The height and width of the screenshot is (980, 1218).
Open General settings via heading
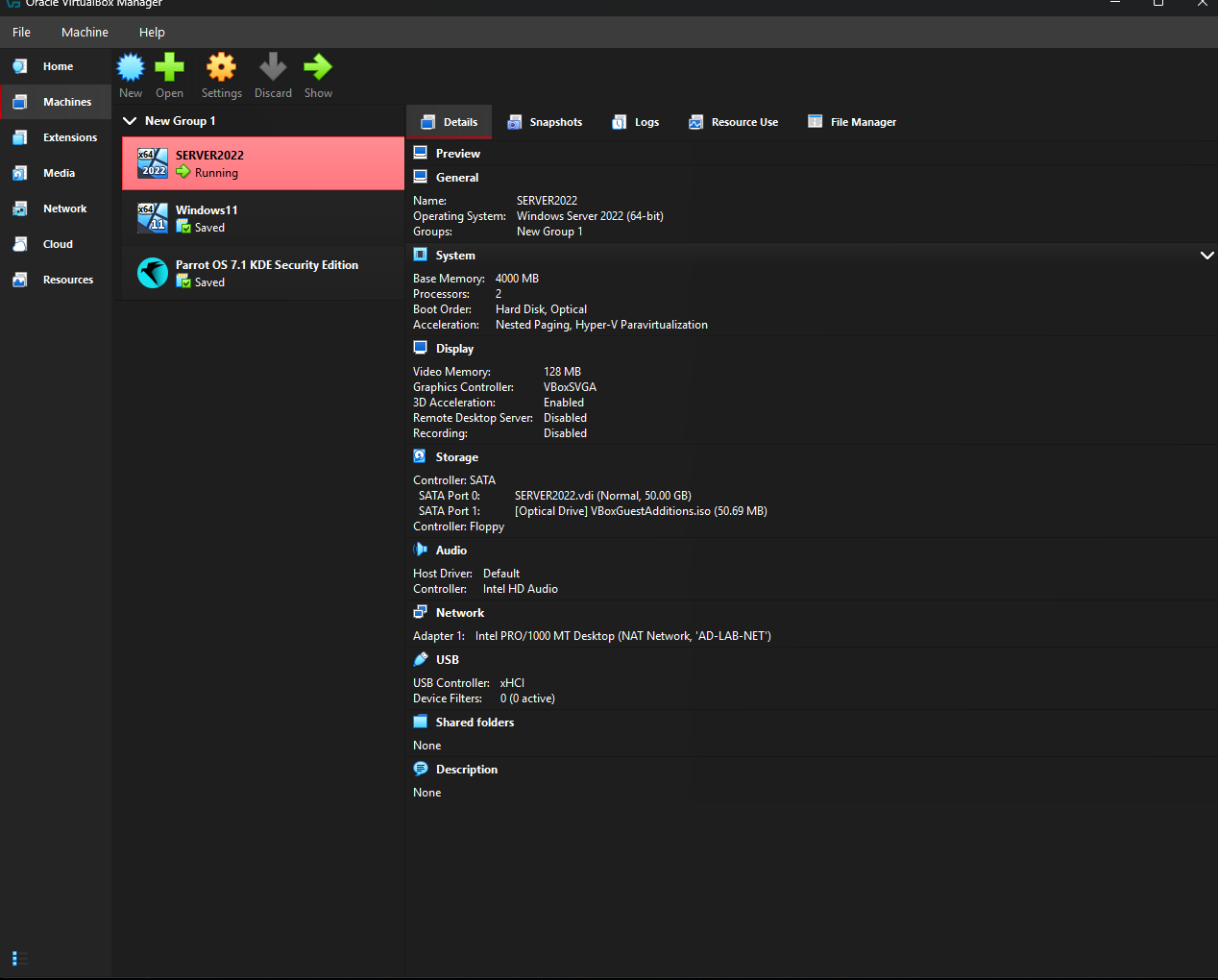[457, 178]
